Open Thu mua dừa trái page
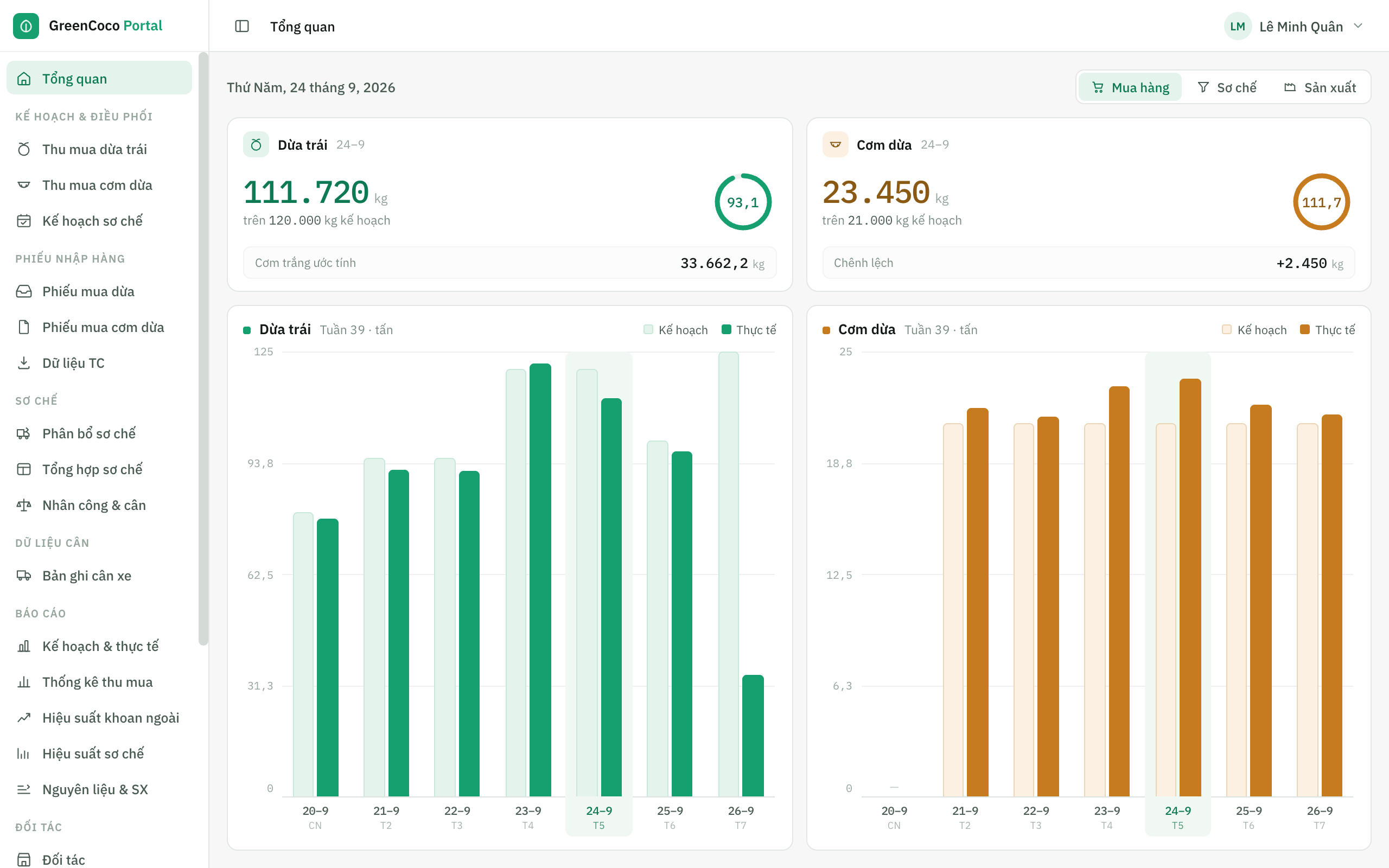 (x=99, y=149)
